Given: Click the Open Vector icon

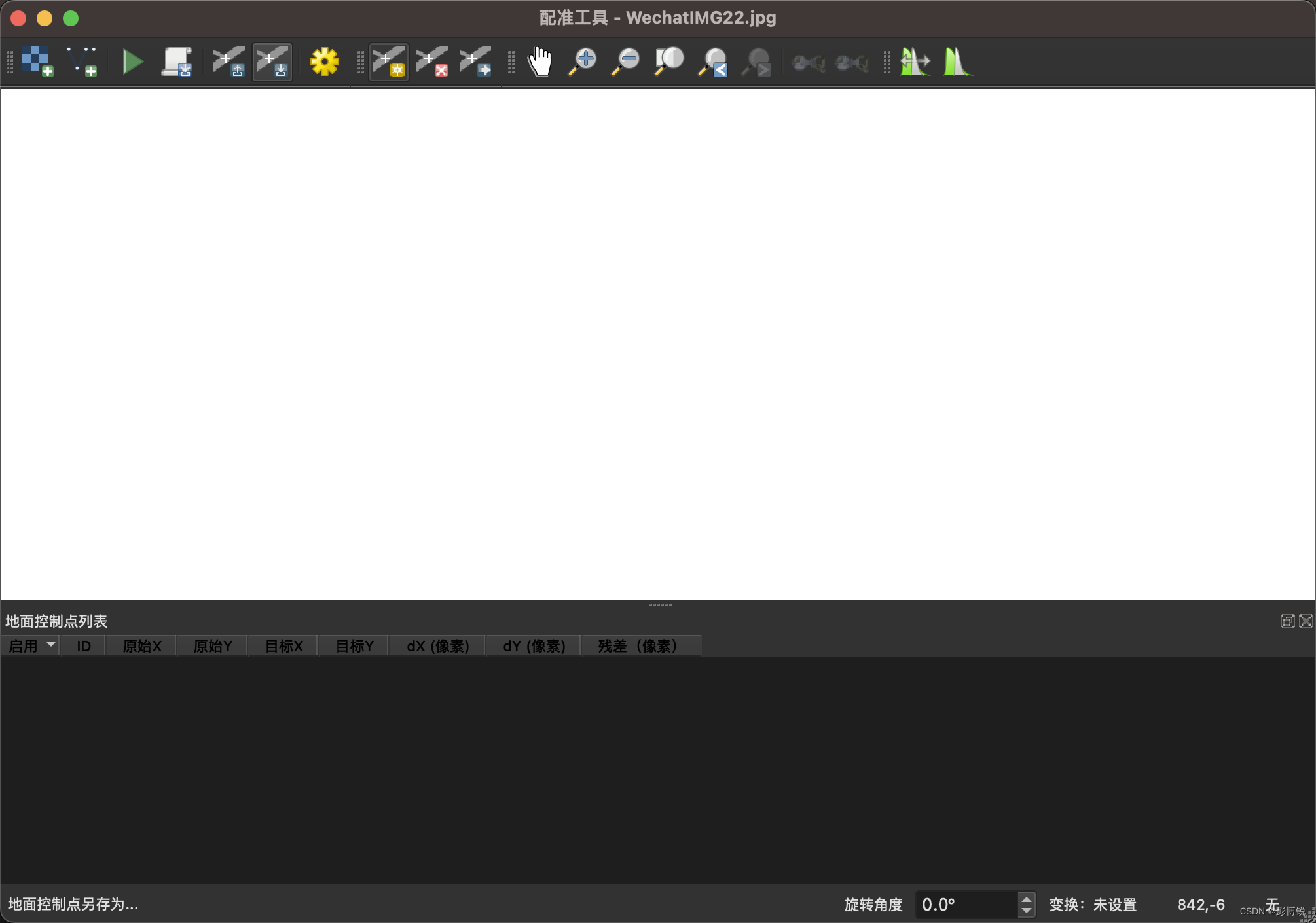Looking at the screenshot, I should click(x=82, y=62).
